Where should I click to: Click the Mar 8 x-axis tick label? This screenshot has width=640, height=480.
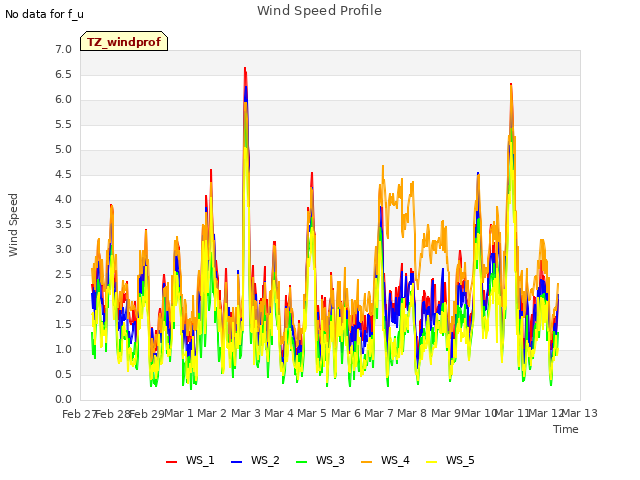click(x=412, y=413)
